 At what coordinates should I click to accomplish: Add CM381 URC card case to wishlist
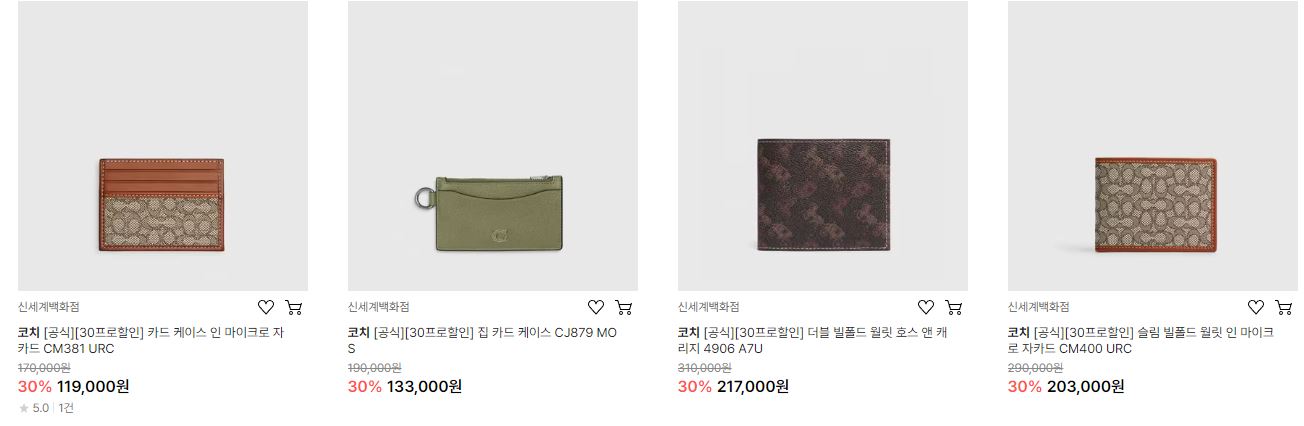pos(265,307)
